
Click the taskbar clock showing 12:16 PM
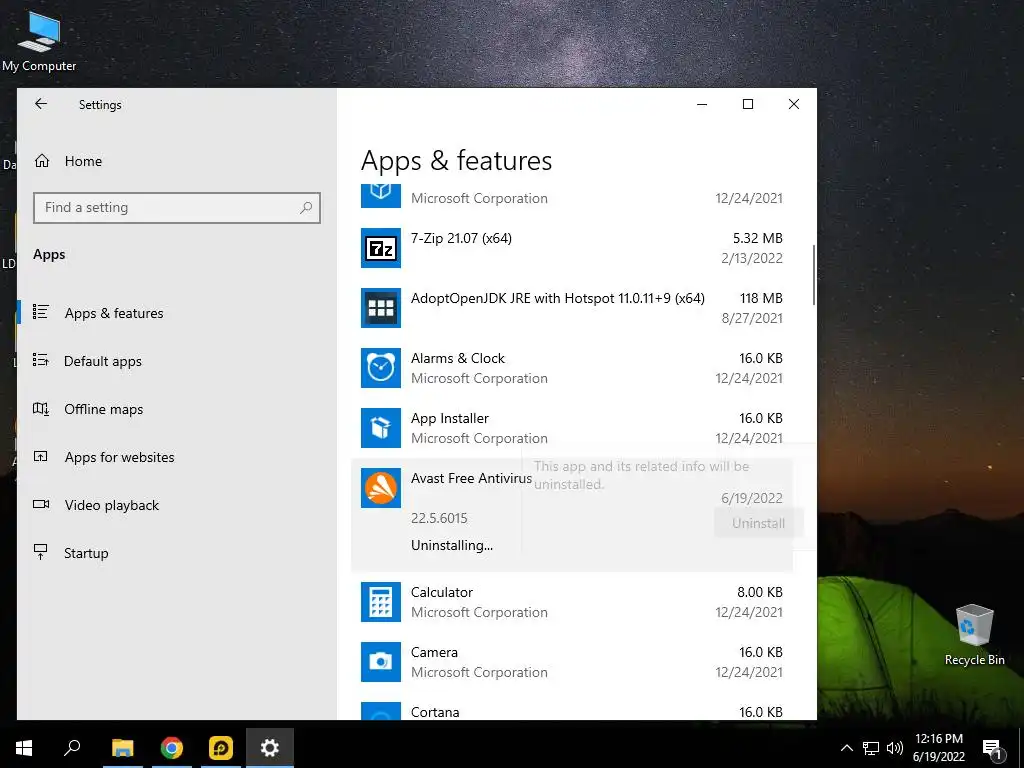938,748
